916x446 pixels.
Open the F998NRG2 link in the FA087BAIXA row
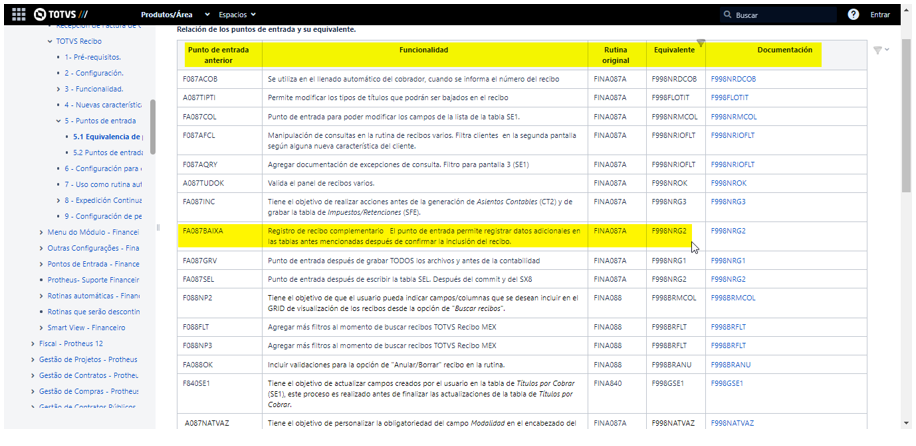tap(728, 231)
